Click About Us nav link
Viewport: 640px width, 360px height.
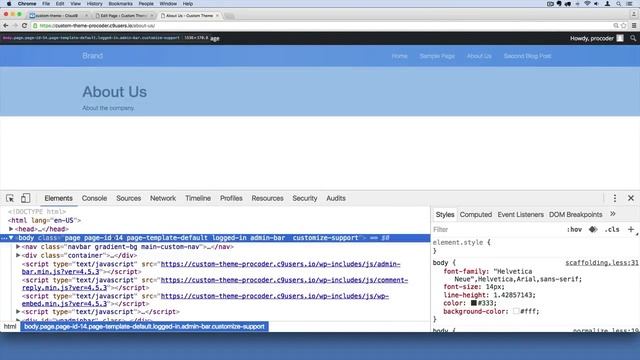pyautogui.click(x=479, y=56)
